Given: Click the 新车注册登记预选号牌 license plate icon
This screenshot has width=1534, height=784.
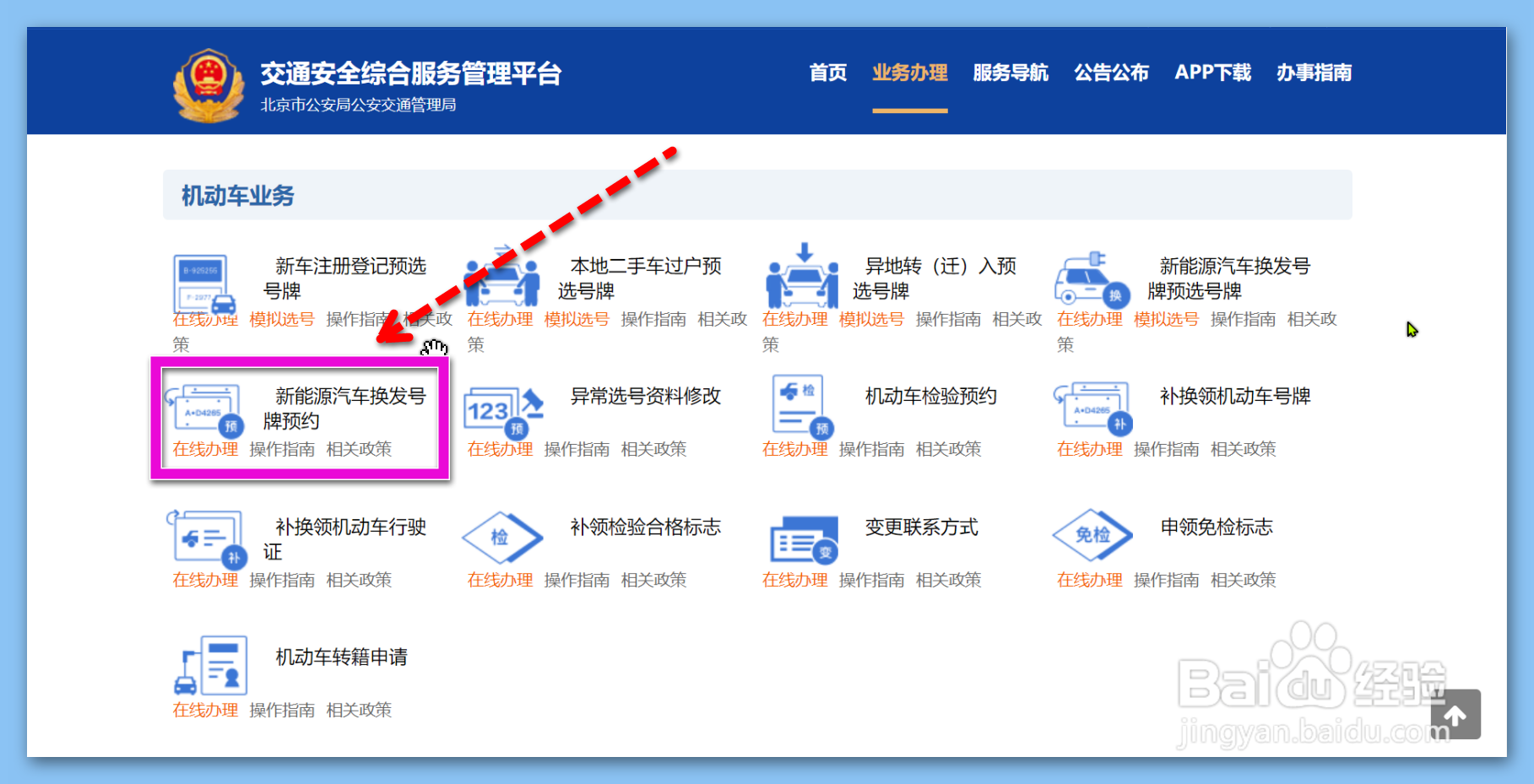Looking at the screenshot, I should pos(203,283).
